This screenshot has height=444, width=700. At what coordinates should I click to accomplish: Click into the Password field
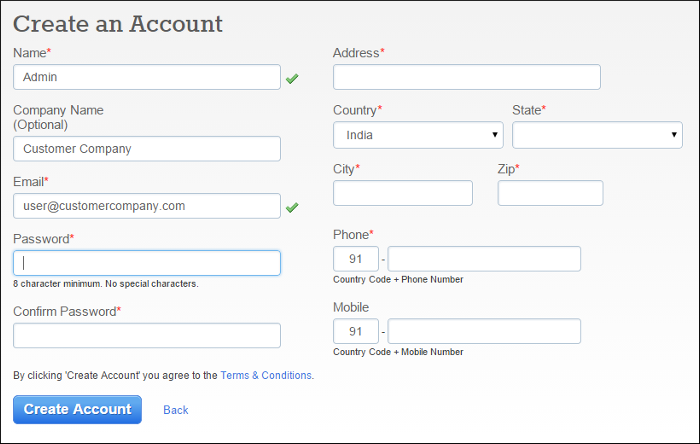tap(147, 263)
